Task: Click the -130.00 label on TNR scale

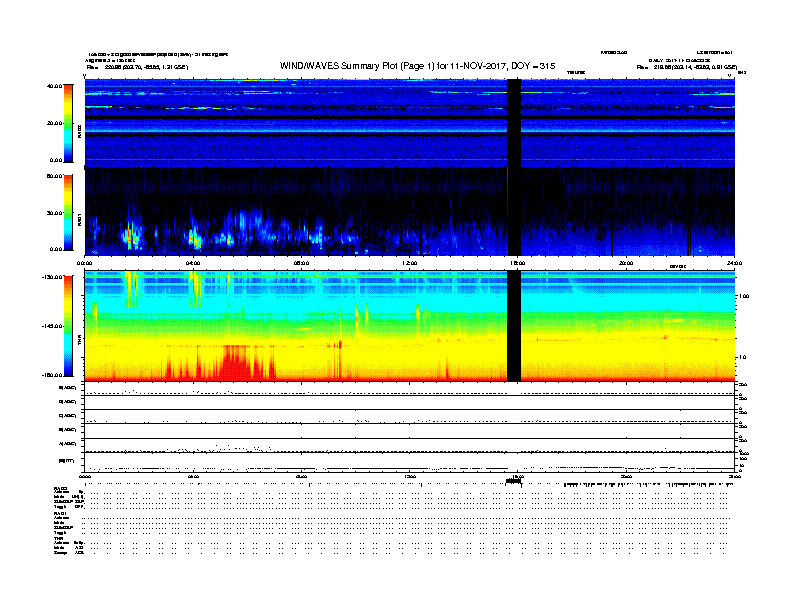Action: click(53, 277)
